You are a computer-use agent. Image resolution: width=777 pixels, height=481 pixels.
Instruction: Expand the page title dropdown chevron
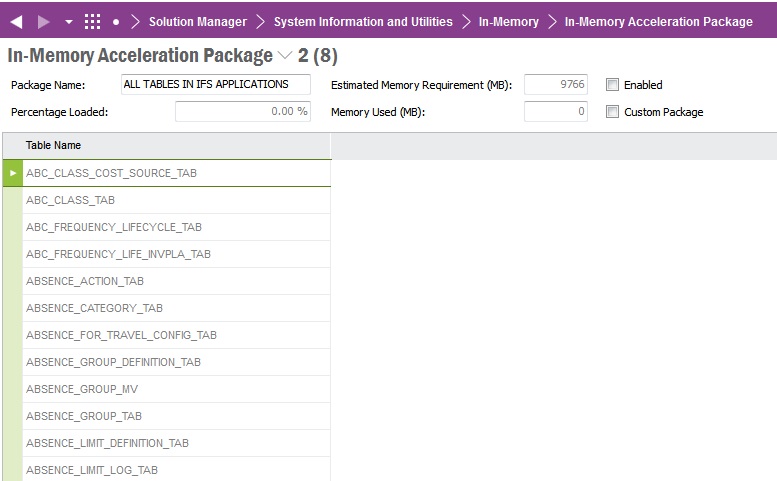pyautogui.click(x=285, y=57)
